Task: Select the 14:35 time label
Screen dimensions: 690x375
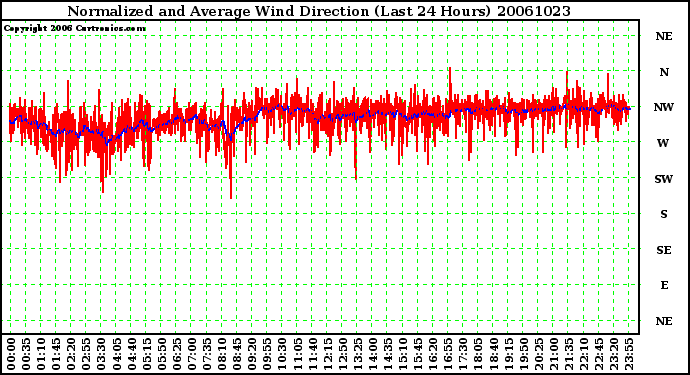Action: 387,354
